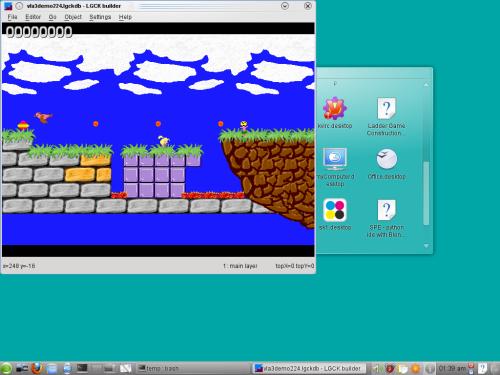Open the Editor menu
The width and height of the screenshot is (500, 375).
click(x=33, y=17)
